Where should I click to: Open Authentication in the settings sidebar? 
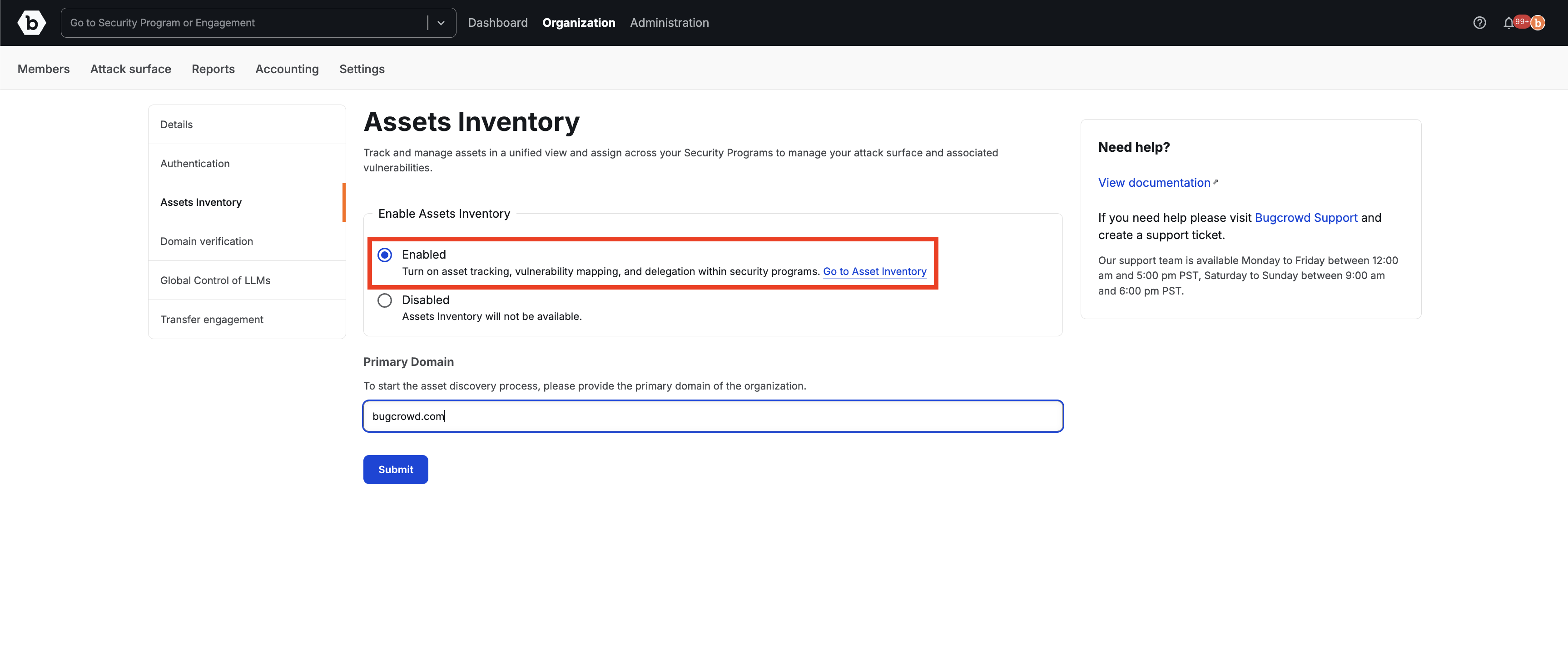(x=247, y=163)
